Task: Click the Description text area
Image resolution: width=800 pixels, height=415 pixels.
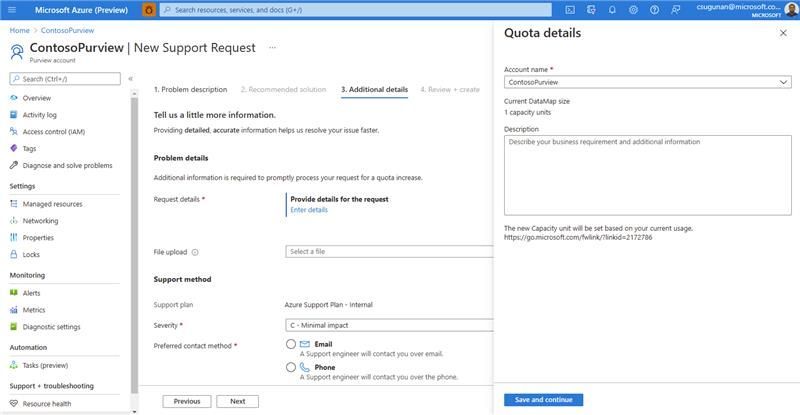Action: (647, 175)
